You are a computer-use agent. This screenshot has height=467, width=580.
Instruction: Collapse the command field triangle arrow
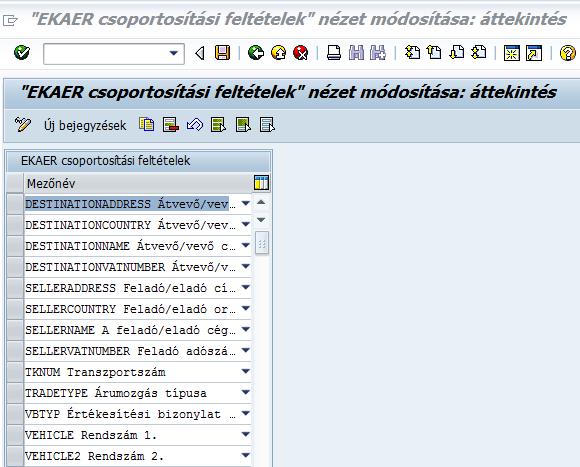[200, 53]
